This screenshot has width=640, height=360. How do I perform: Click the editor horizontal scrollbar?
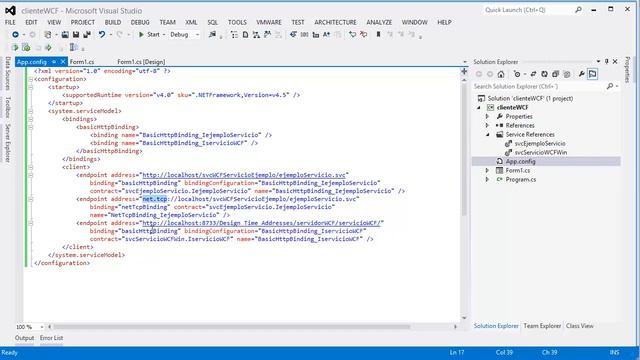click(x=232, y=327)
